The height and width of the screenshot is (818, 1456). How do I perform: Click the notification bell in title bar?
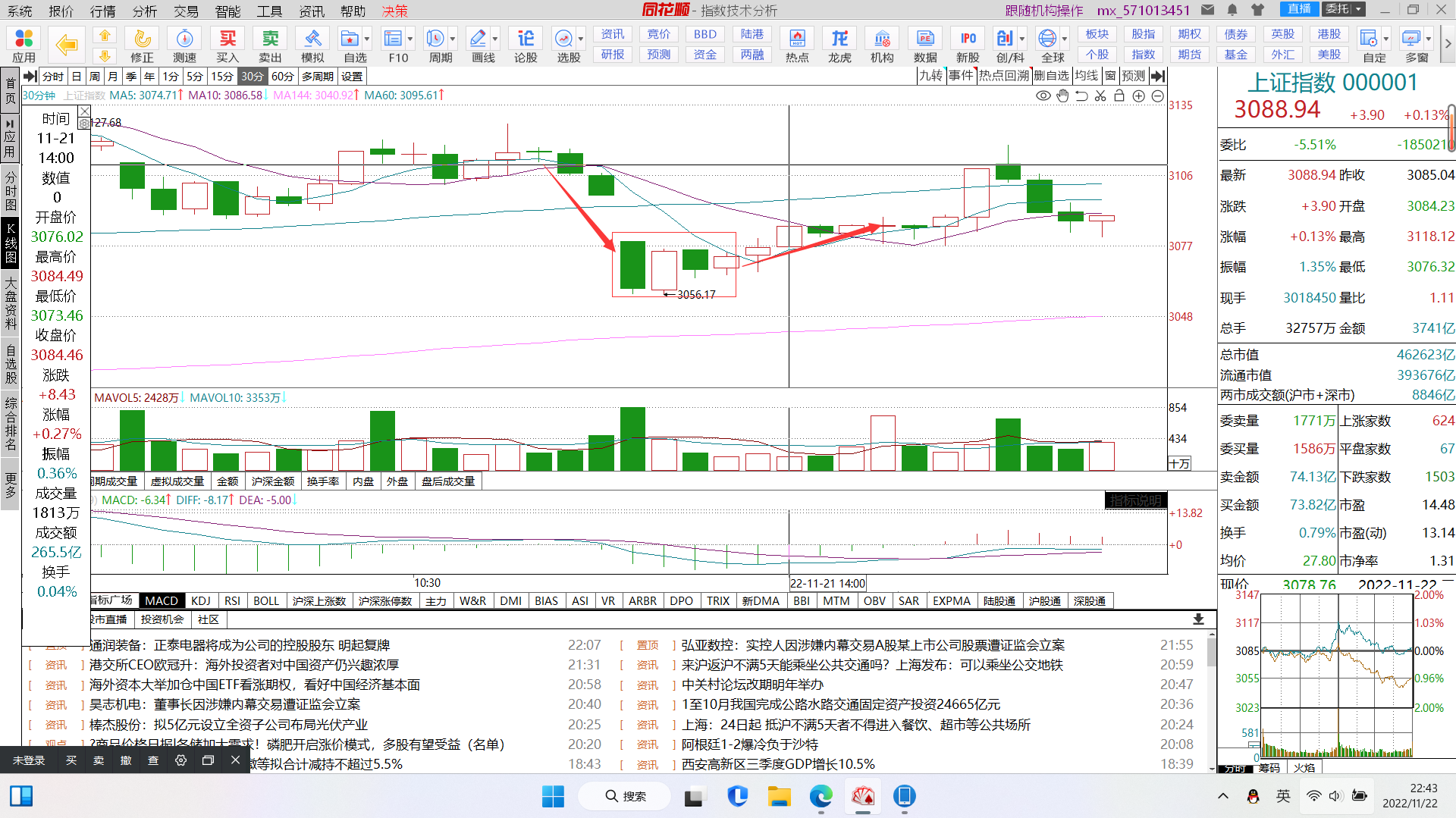point(1232,10)
